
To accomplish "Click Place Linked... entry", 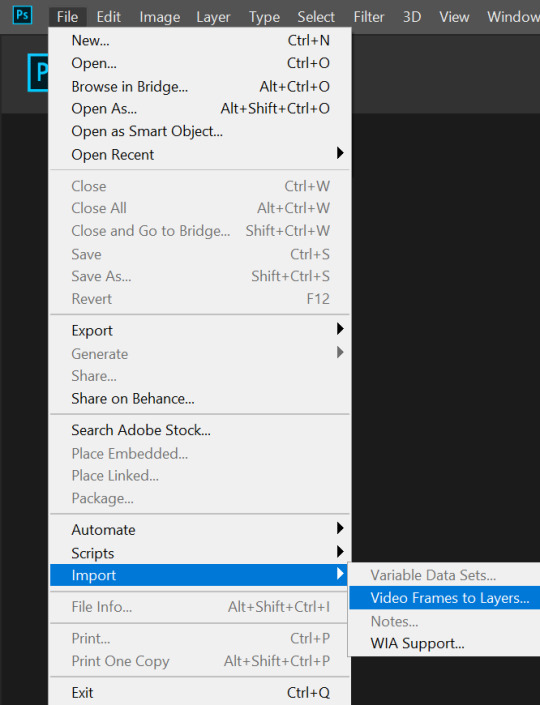I will point(200,476).
